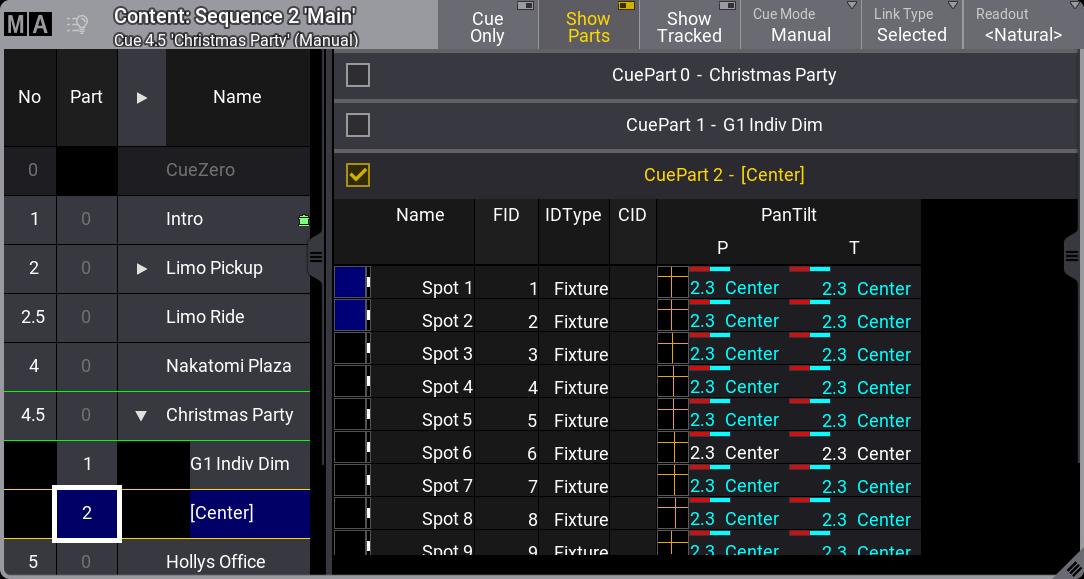Check the CuePart 0 Christmas Party checkbox
The height and width of the screenshot is (579, 1084).
click(358, 75)
